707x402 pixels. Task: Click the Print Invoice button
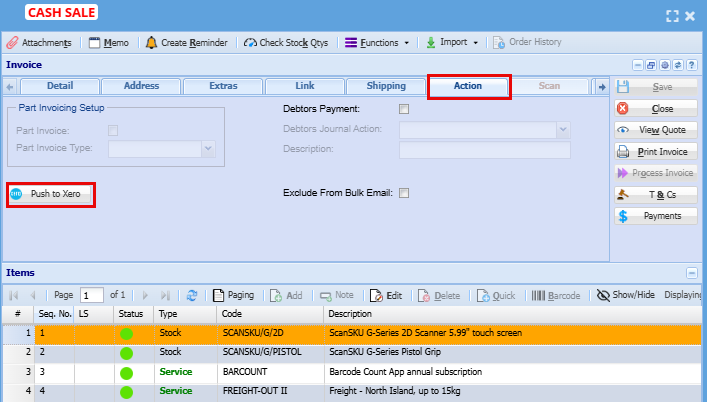point(655,152)
